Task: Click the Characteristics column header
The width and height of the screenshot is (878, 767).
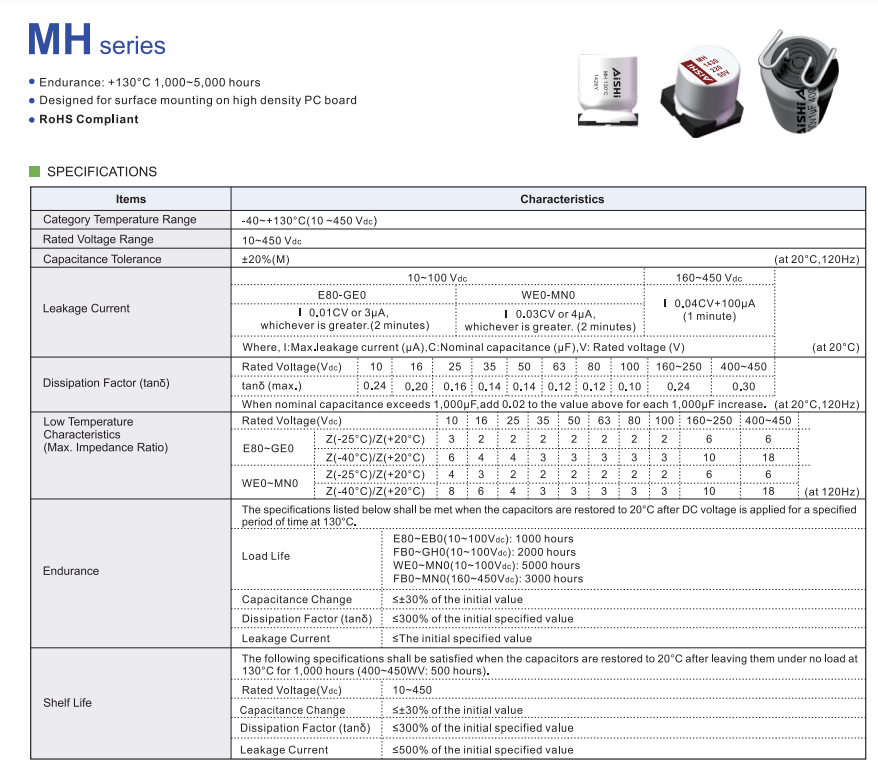Action: (562, 199)
